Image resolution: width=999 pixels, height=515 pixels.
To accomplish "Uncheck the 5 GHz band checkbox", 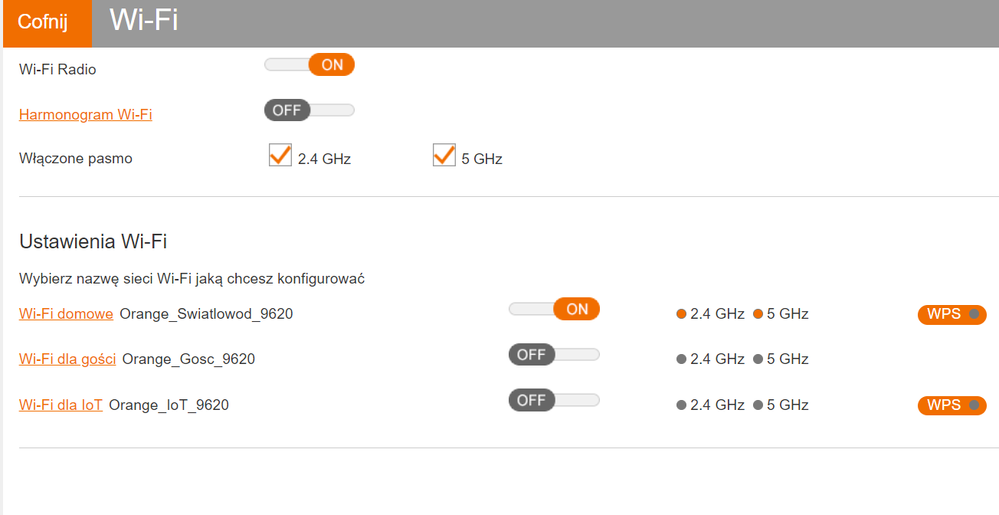I will [x=444, y=156].
